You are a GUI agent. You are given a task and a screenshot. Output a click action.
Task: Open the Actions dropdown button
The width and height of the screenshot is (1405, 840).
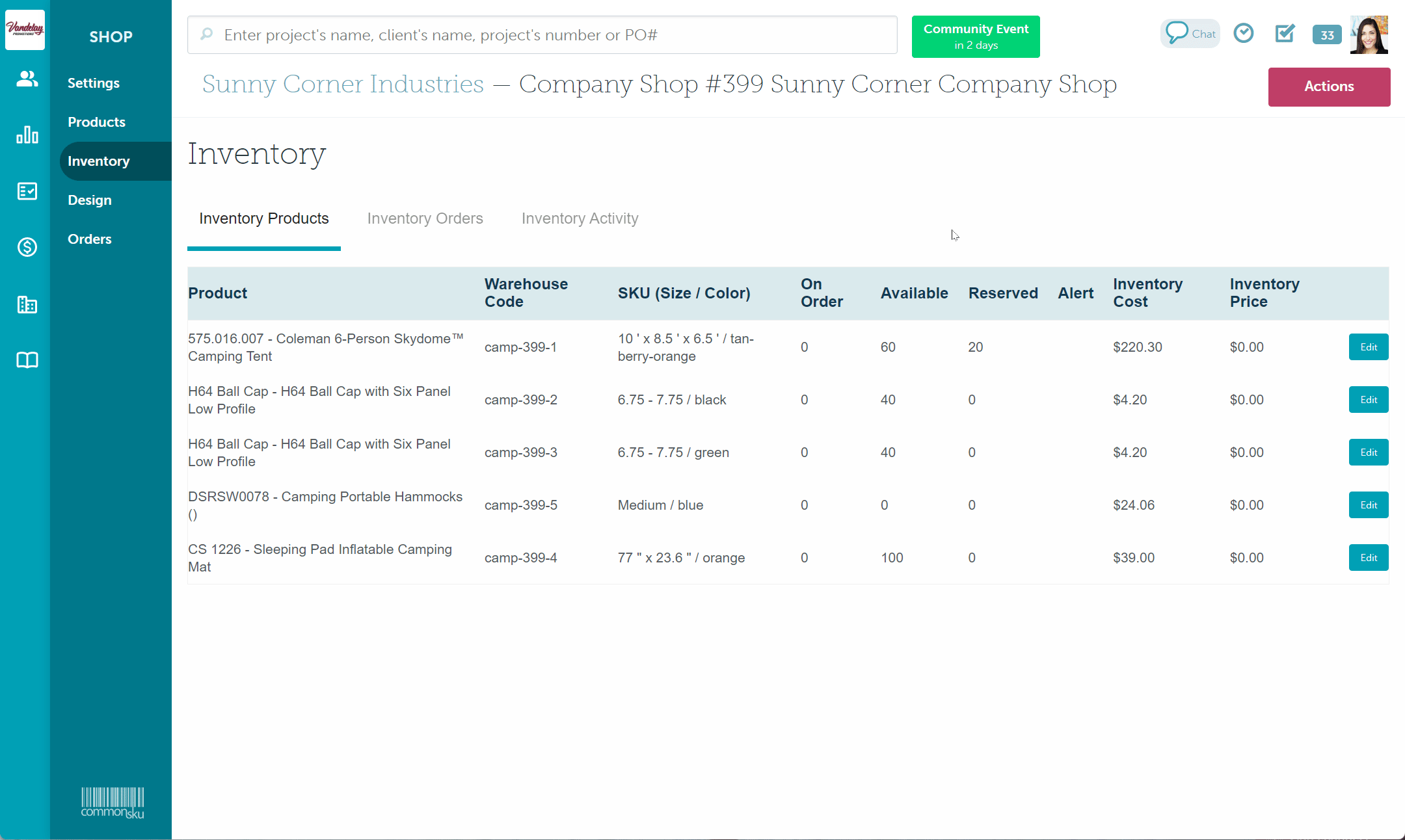pos(1328,86)
